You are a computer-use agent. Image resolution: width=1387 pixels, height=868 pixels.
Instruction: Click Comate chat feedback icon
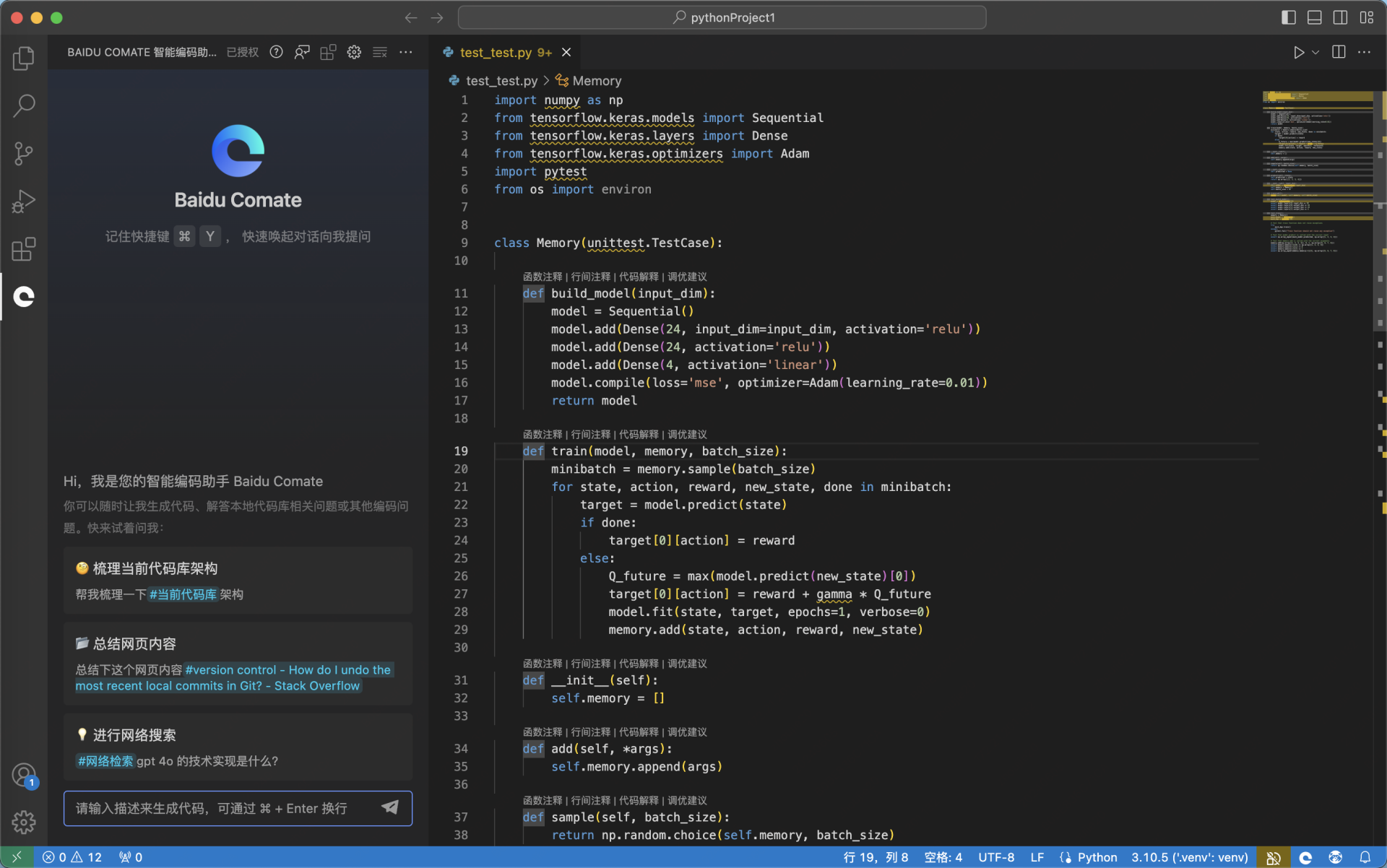302,52
